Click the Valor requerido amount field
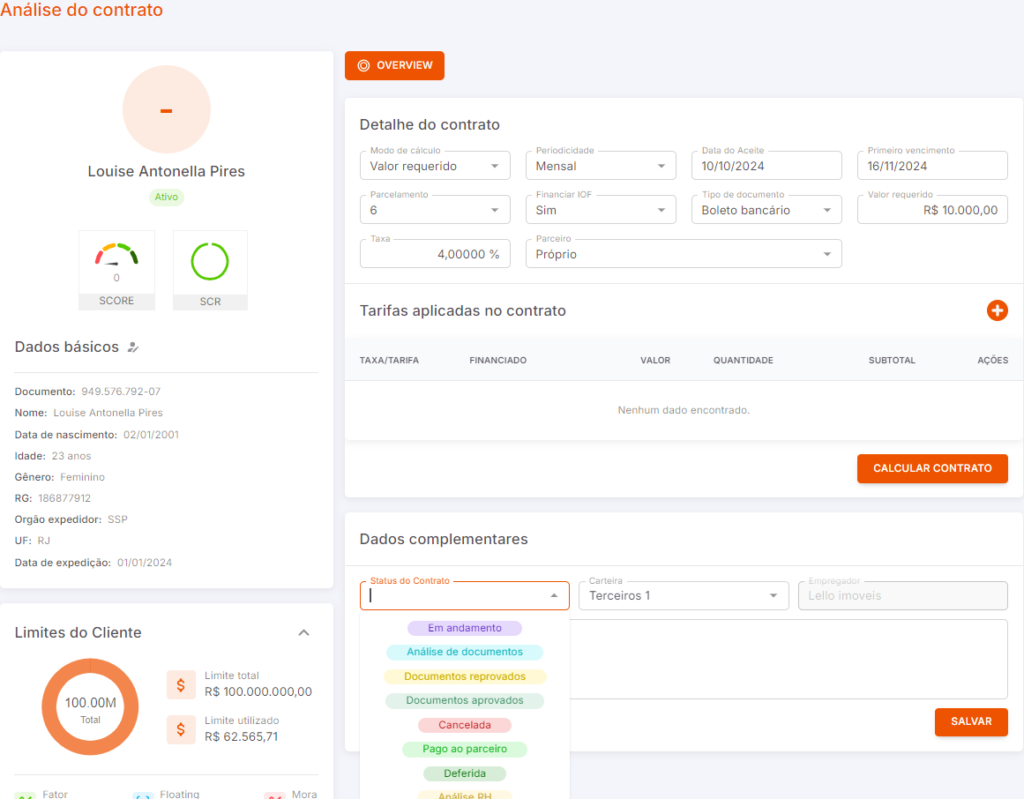The height and width of the screenshot is (799, 1024). 932,210
